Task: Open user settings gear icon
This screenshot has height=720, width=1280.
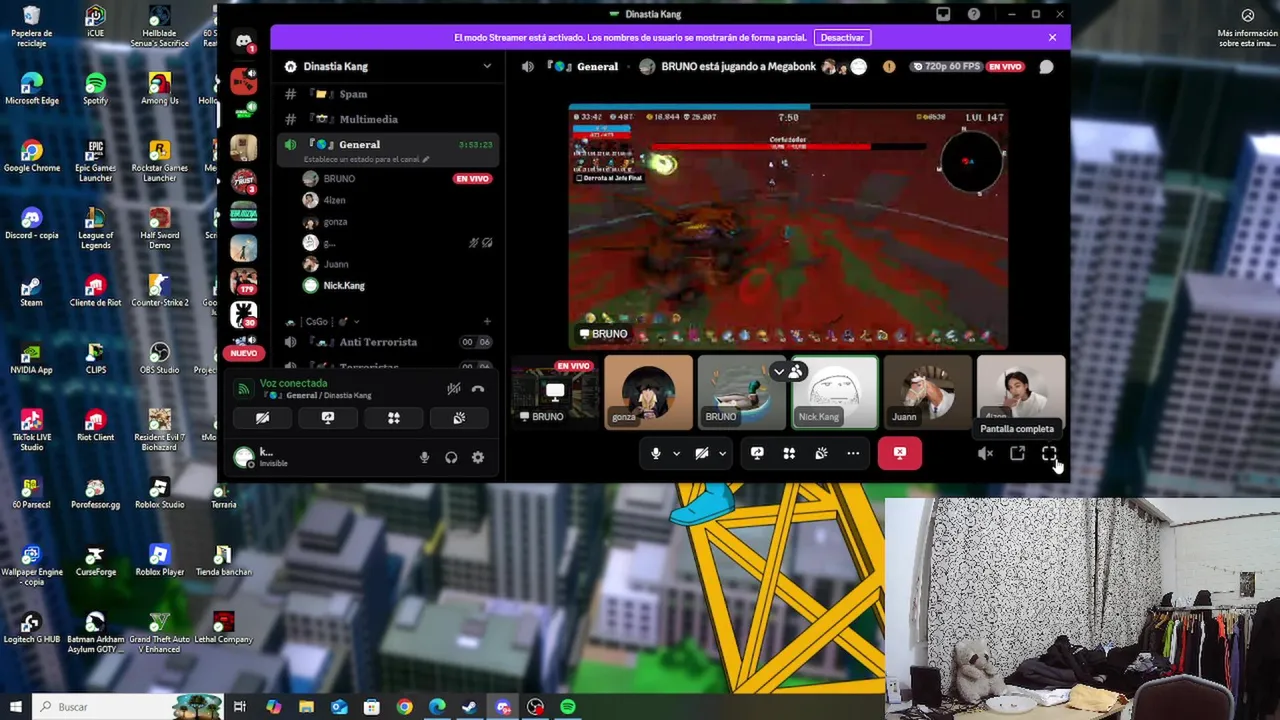Action: (x=478, y=457)
